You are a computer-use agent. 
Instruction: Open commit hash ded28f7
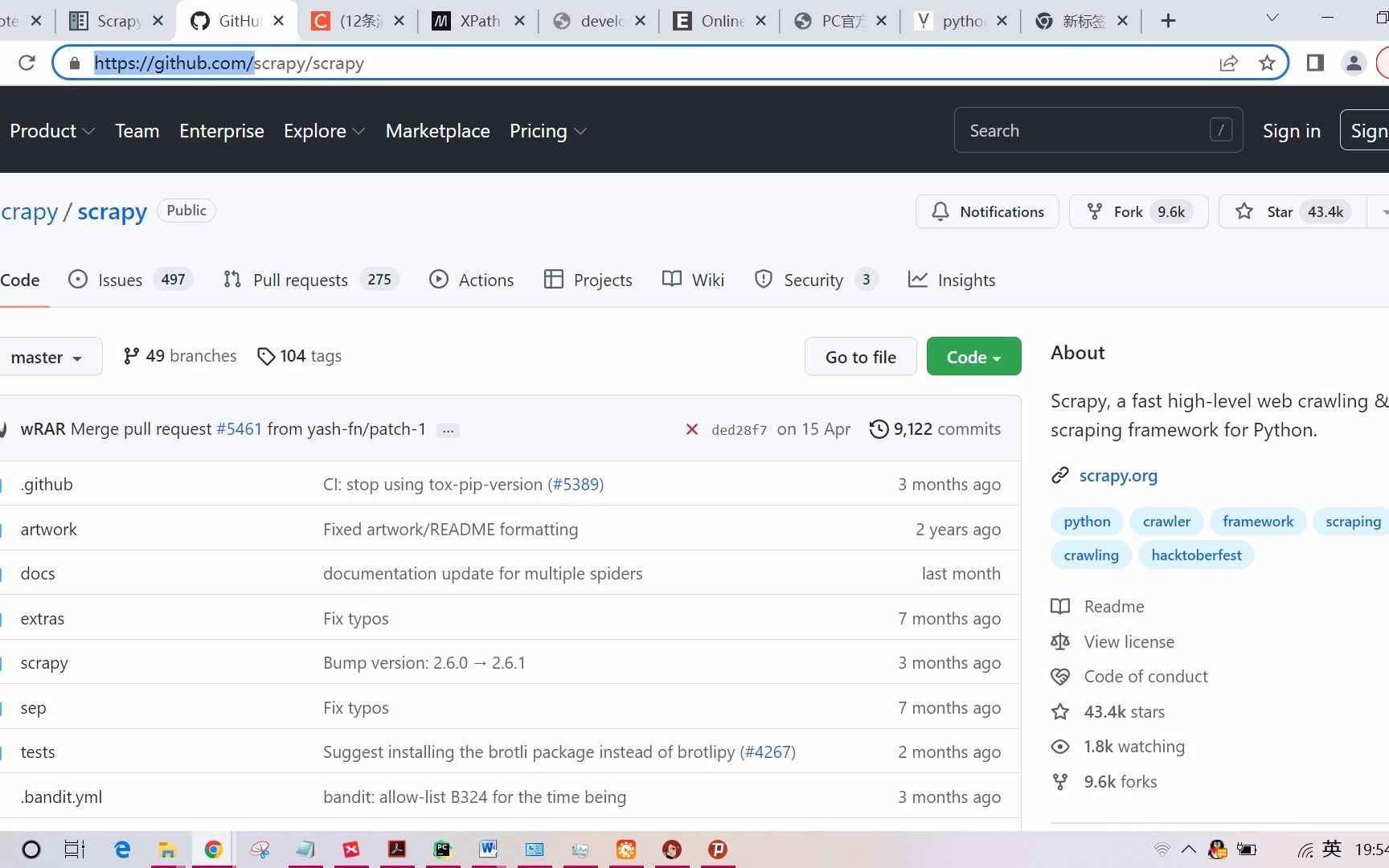[x=740, y=430]
